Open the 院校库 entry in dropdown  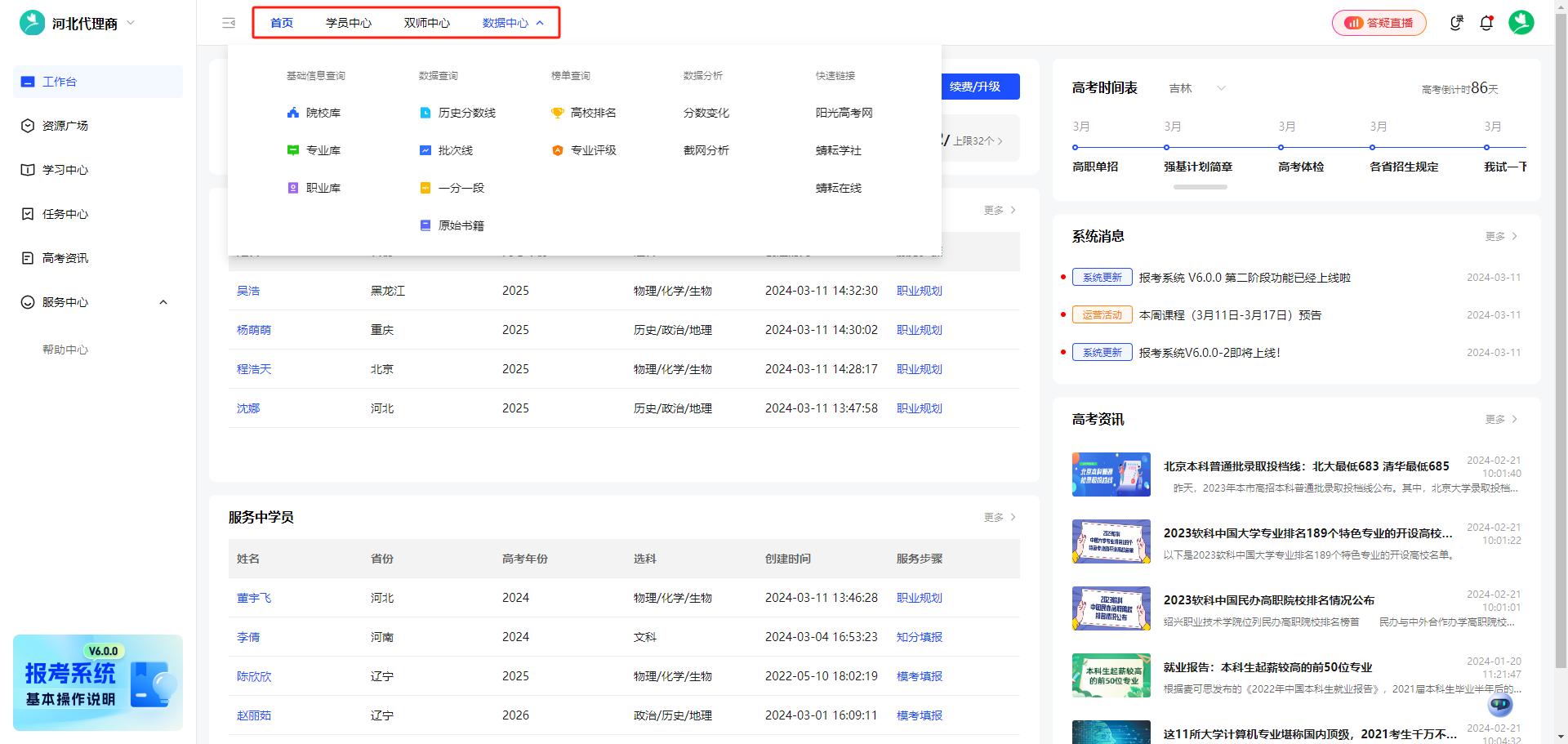[314, 113]
